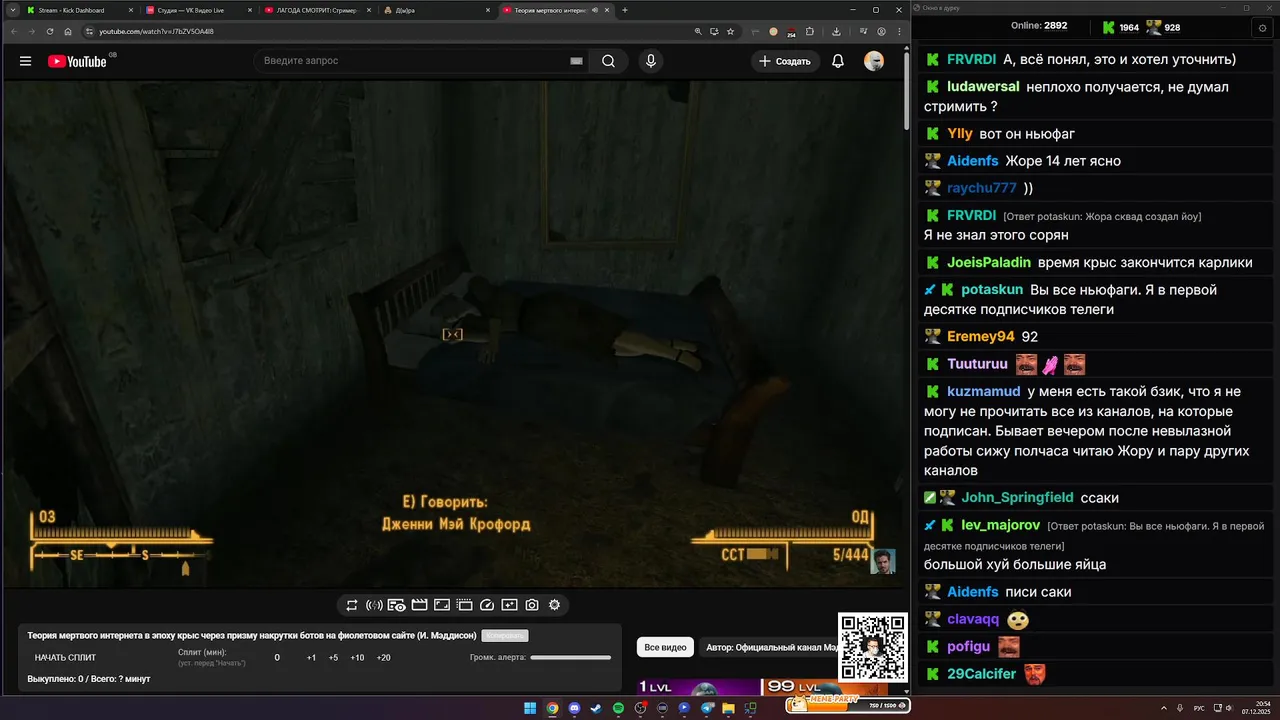Open Spotify from the taskbar
This screenshot has width=1280, height=720.
(618, 708)
